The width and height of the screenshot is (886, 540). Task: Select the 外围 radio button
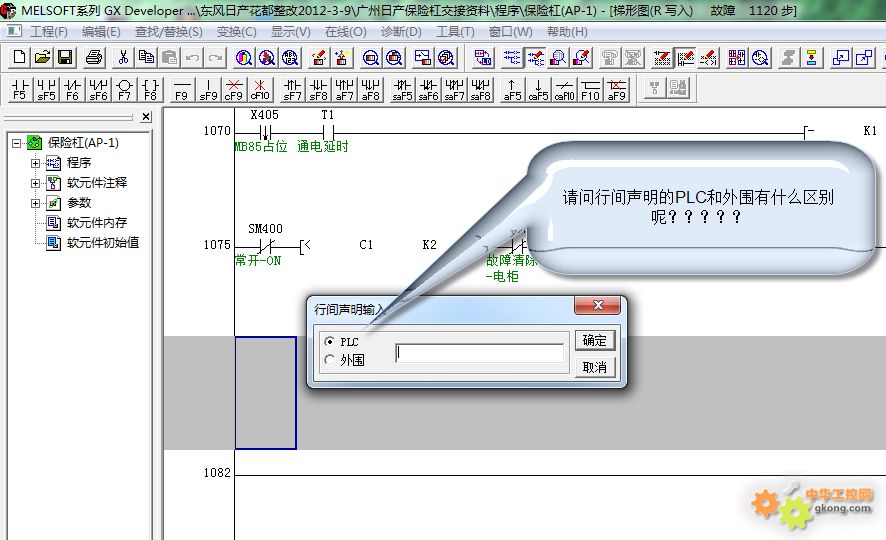pos(329,359)
